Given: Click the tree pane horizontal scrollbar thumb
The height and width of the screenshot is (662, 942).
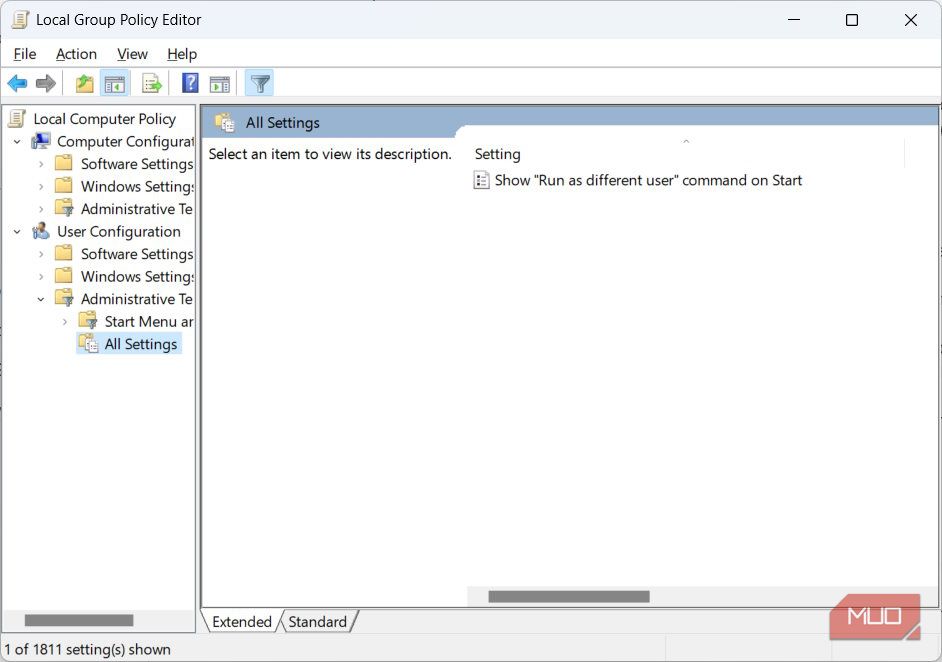Looking at the screenshot, I should pos(79,620).
